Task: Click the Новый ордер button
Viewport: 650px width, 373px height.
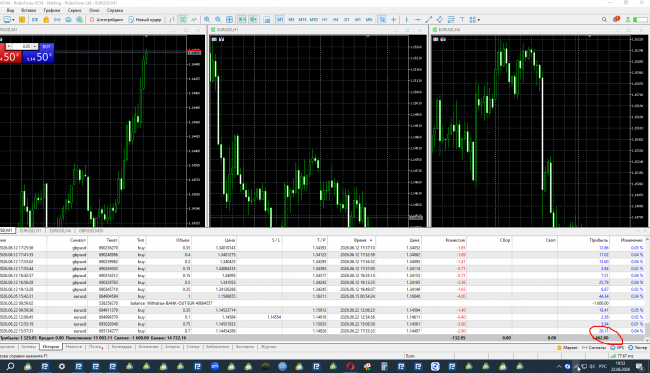Action: click(x=145, y=19)
